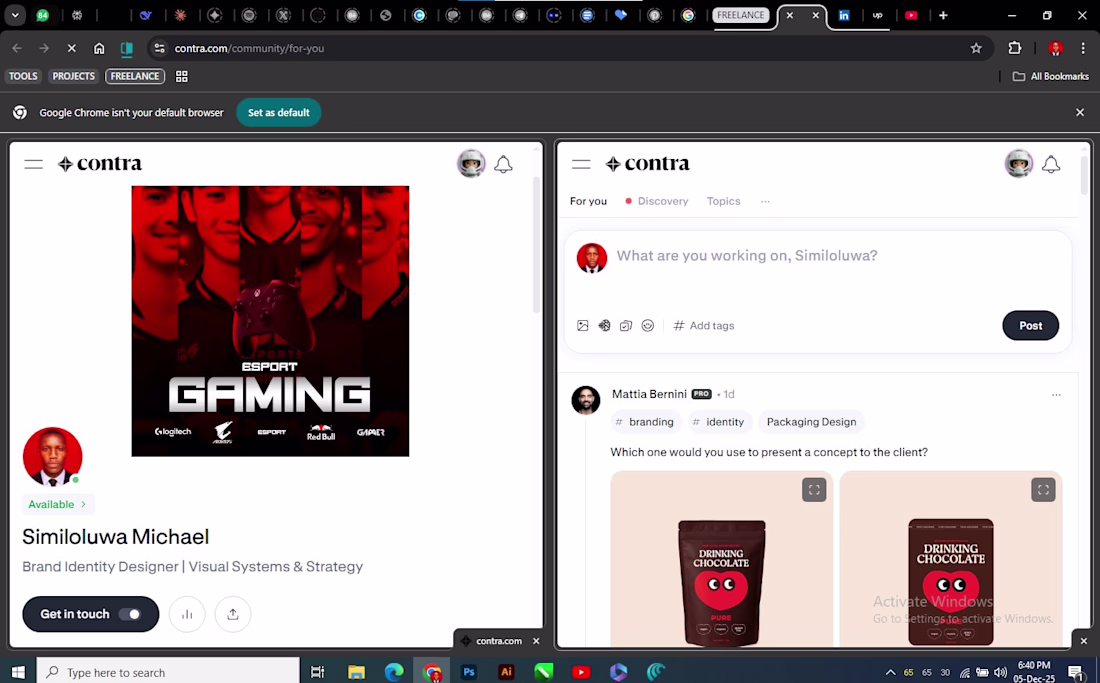Open a new browser tab
1100x683 pixels.
(943, 15)
